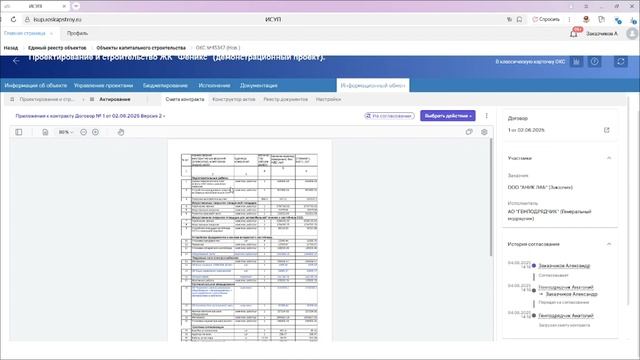Close the ИСУП browser tab
Screen dimensions: 640x360
(64, 6)
